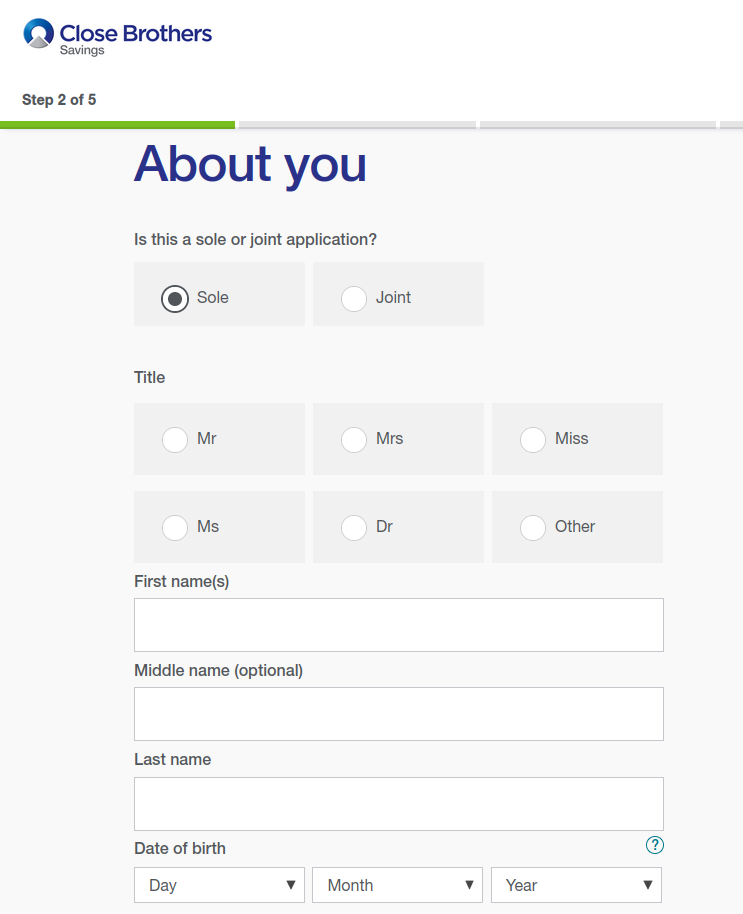The image size is (743, 914).
Task: Click the second grey progress bar segment
Action: pos(597,125)
